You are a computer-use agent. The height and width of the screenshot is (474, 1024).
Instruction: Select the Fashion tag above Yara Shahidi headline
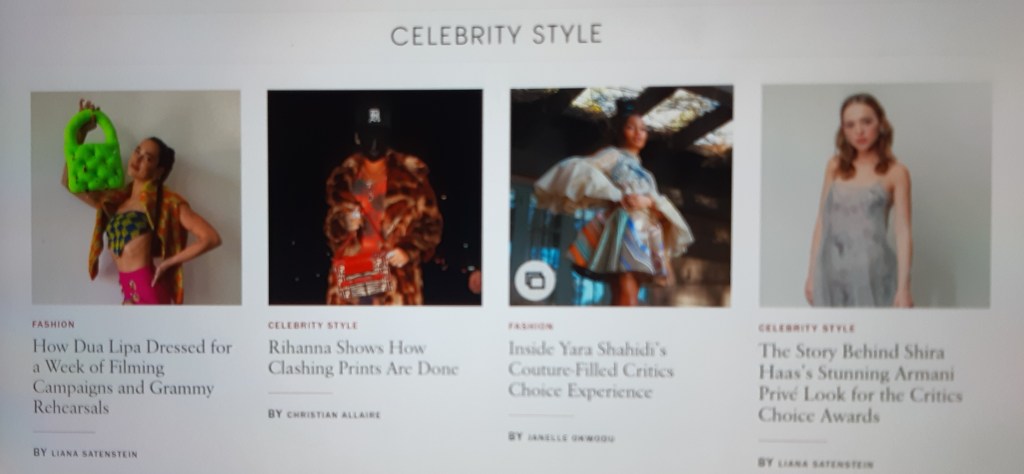click(x=530, y=326)
